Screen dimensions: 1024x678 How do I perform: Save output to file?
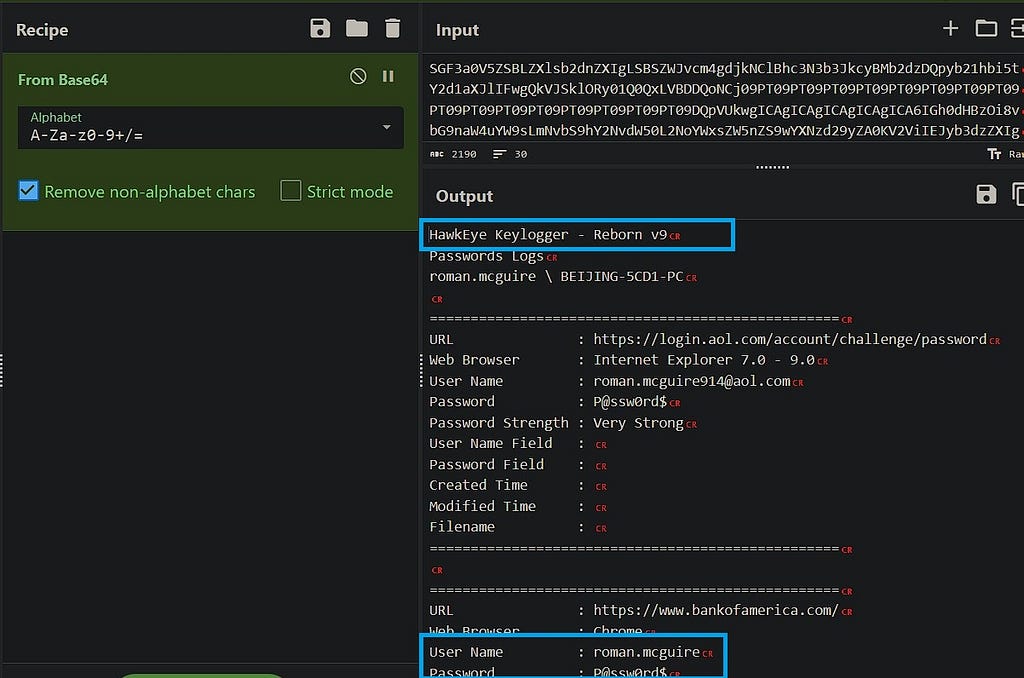click(986, 194)
